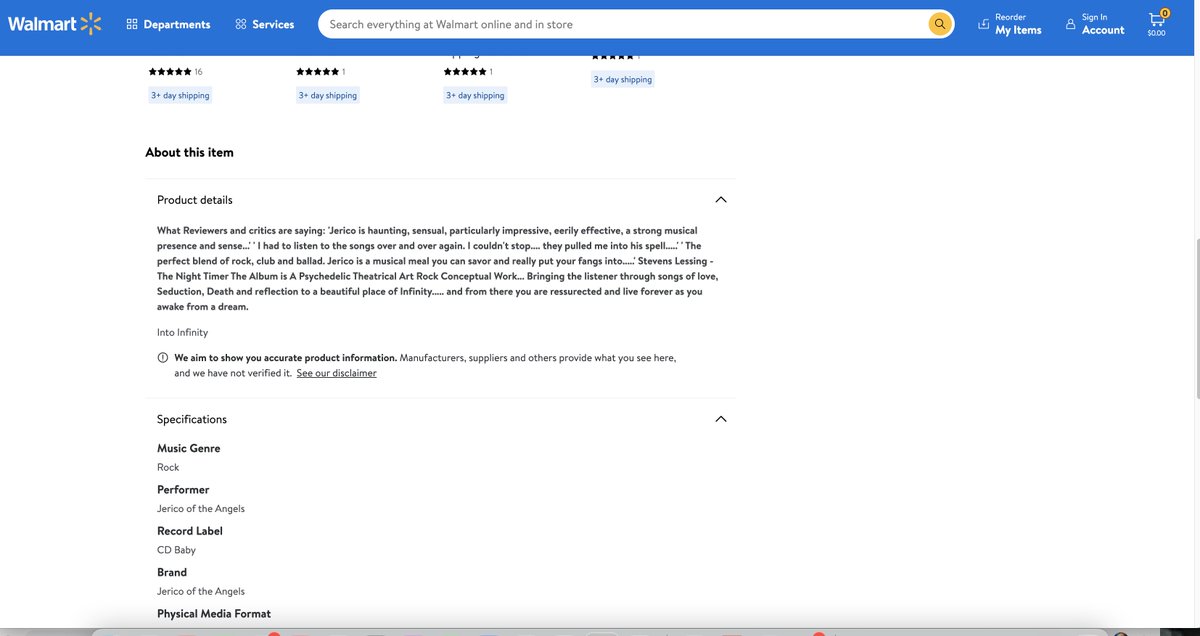Click the Brand heading
The image size is (1200, 636).
coord(172,572)
